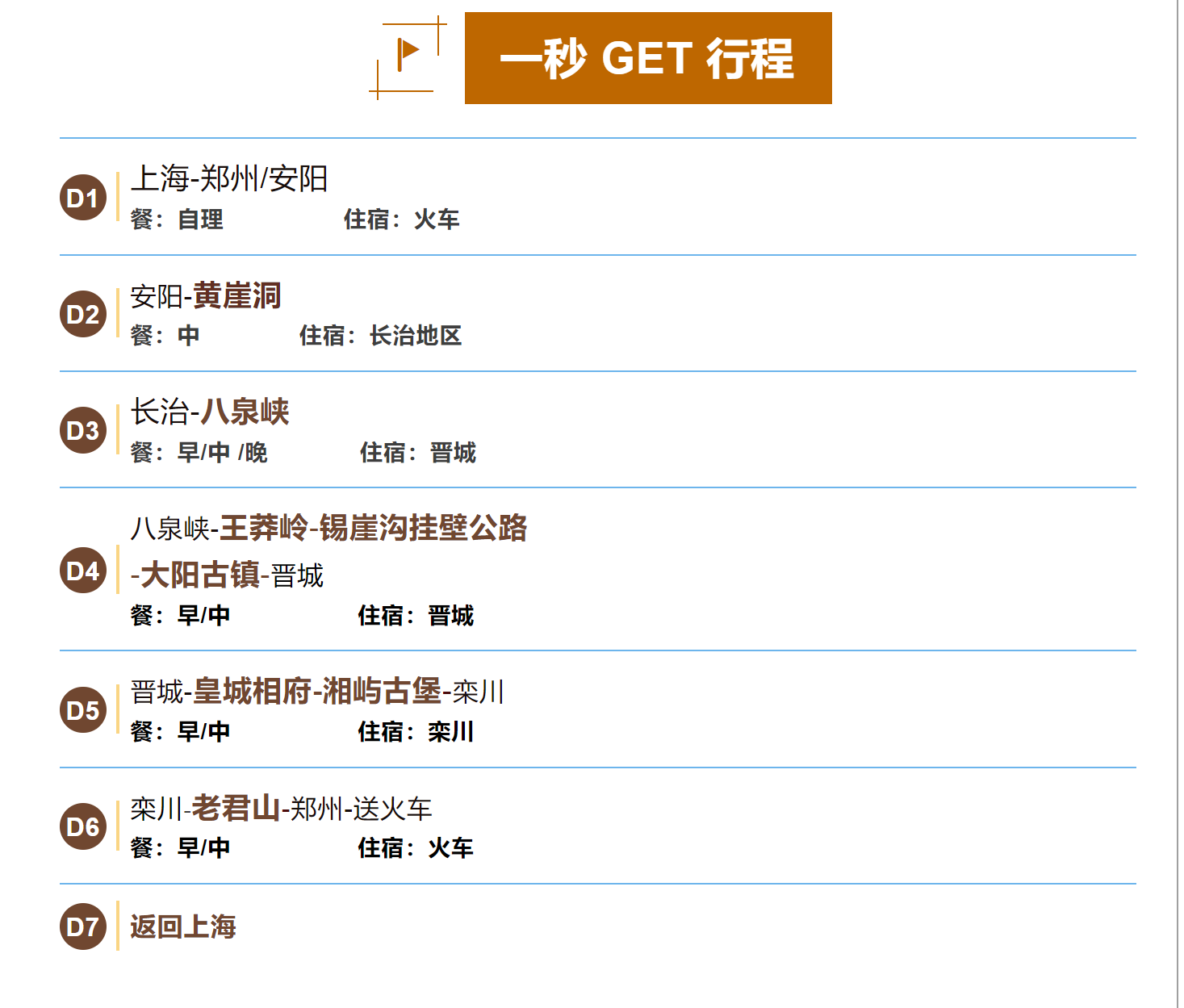Click the 上海-郑州/安阳 route title
The height and width of the screenshot is (1008, 1184).
click(229, 179)
